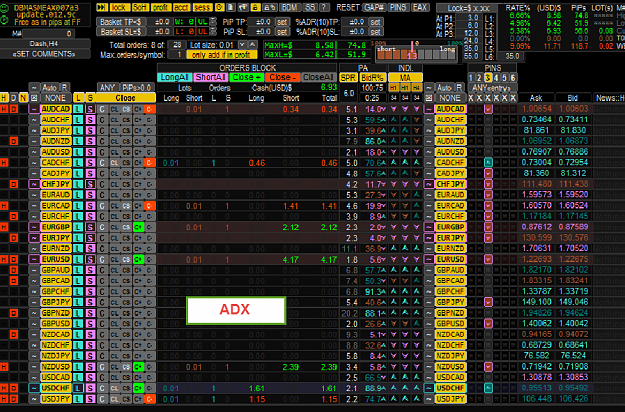Open the ANY entry selector under PINS

click(492, 87)
